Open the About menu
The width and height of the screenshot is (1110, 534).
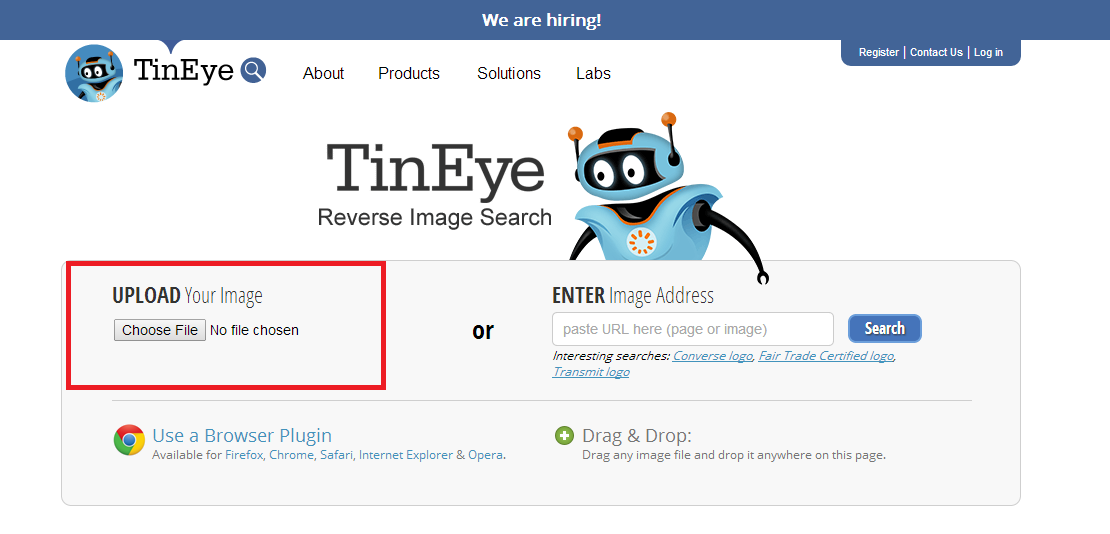324,74
